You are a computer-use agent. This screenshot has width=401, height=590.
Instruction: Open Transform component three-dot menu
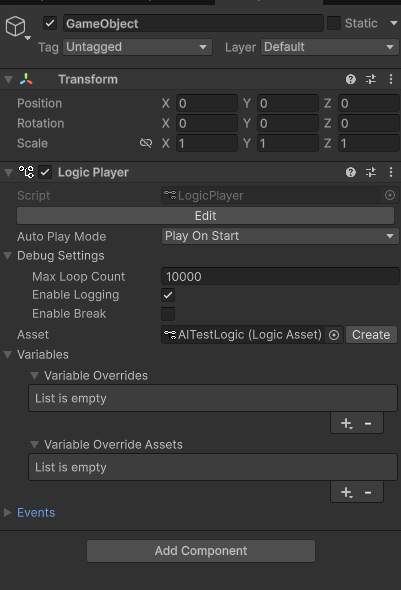tap(391, 79)
